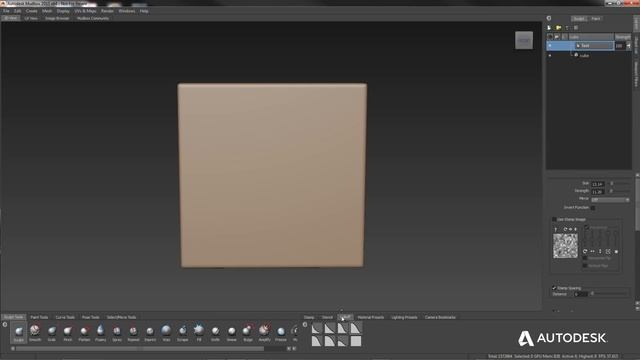The image size is (640, 360).
Task: Toggle the Randomize checkbox
Action: pos(587,227)
